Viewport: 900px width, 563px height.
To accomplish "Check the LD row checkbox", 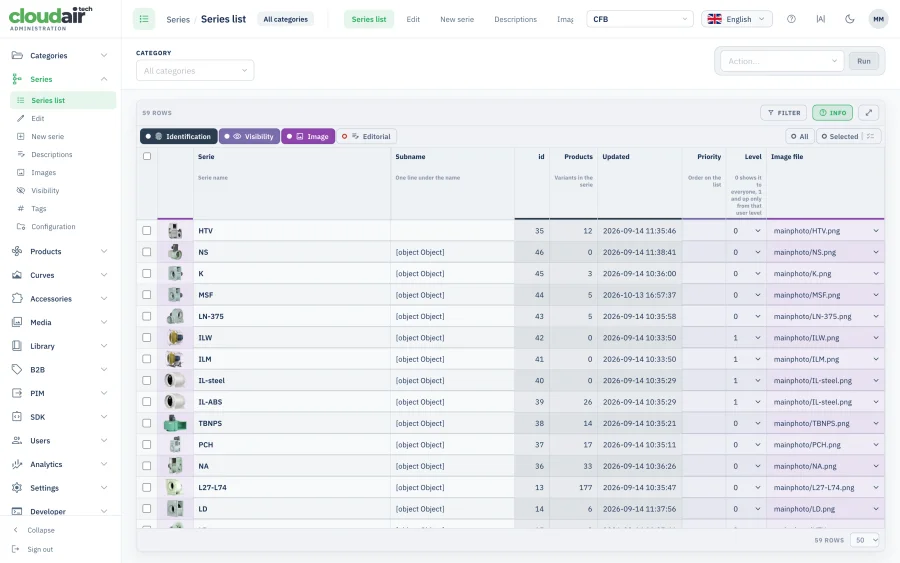I will pyautogui.click(x=147, y=508).
